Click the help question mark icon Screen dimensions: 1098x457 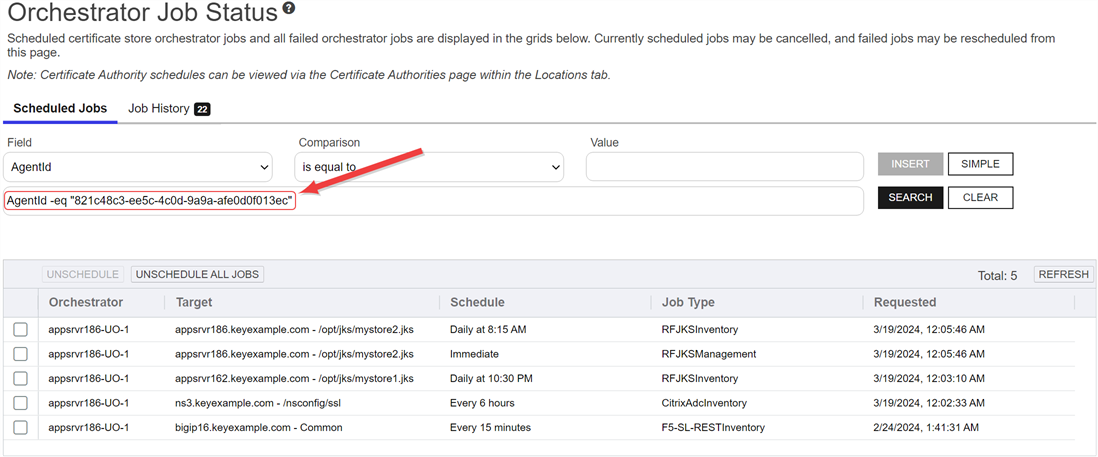click(289, 9)
